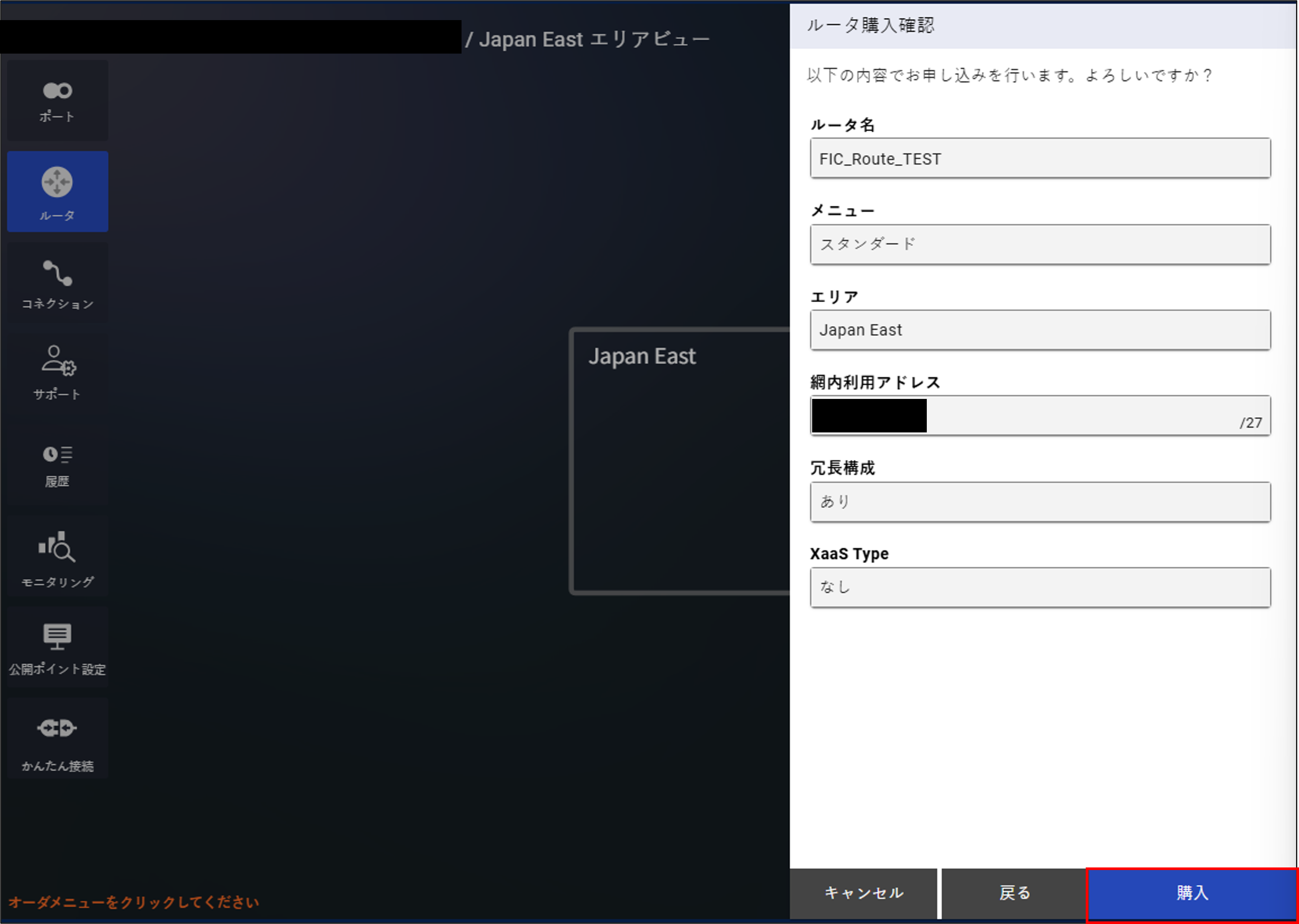Click the 購入 (Purchase) button
Viewport: 1299px width, 924px height.
click(1192, 893)
